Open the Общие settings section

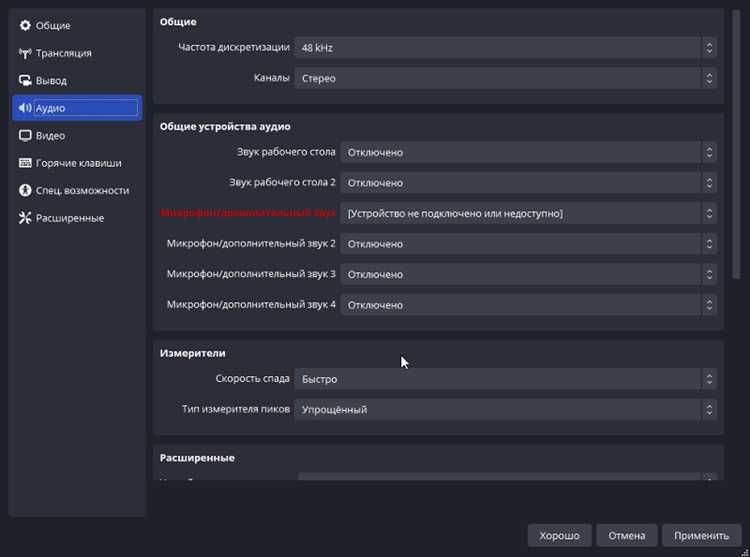[77, 25]
